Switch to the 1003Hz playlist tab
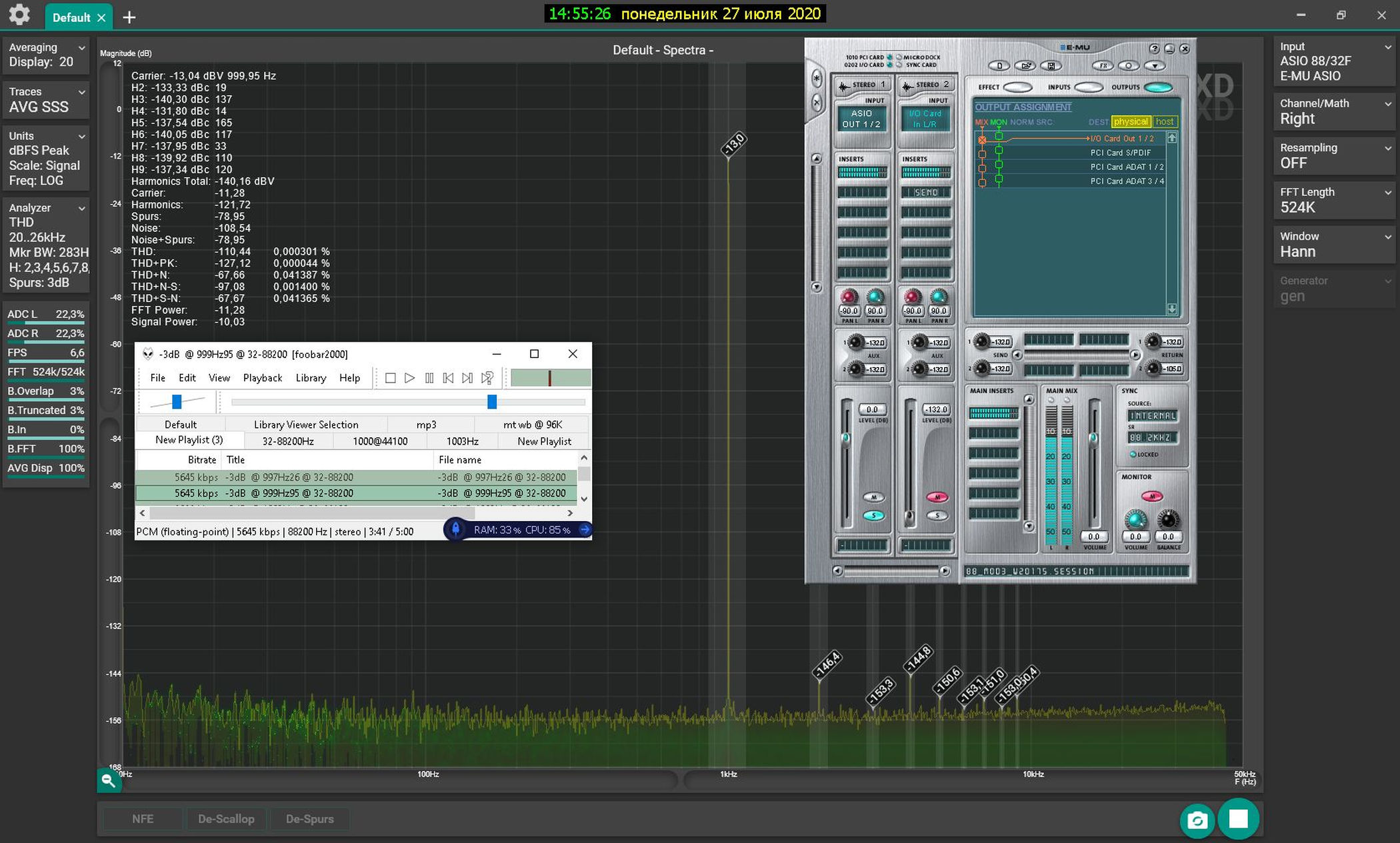 click(462, 441)
